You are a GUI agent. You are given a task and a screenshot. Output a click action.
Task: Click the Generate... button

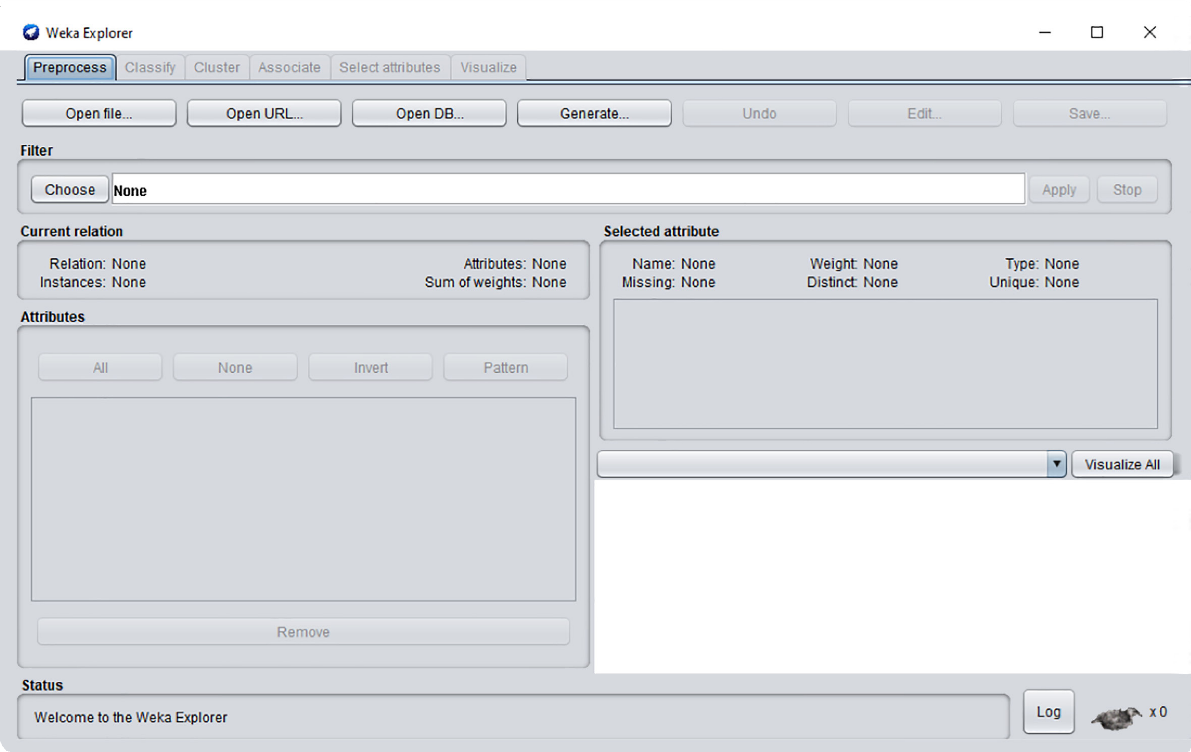594,113
